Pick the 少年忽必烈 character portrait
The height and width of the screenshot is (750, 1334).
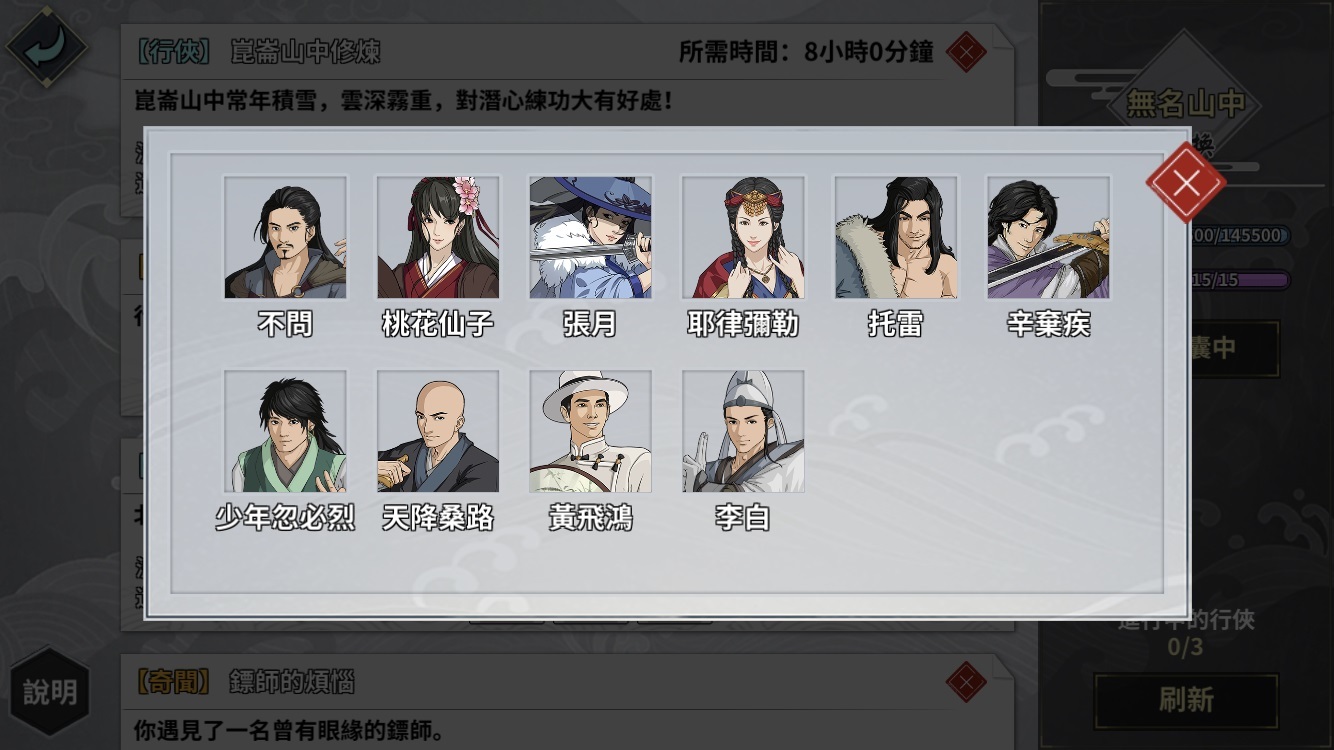(x=285, y=431)
